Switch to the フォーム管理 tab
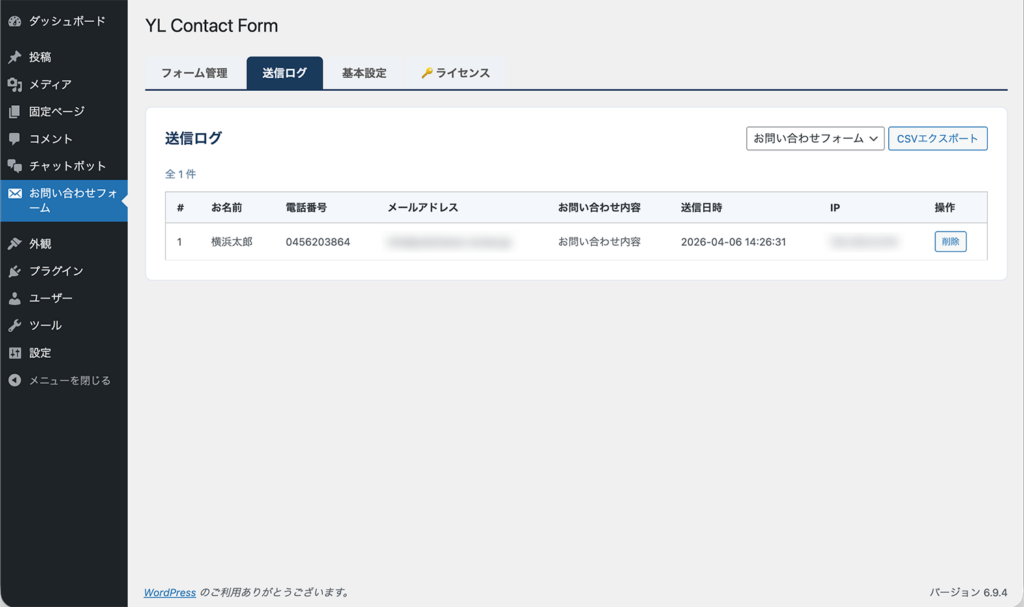 195,72
